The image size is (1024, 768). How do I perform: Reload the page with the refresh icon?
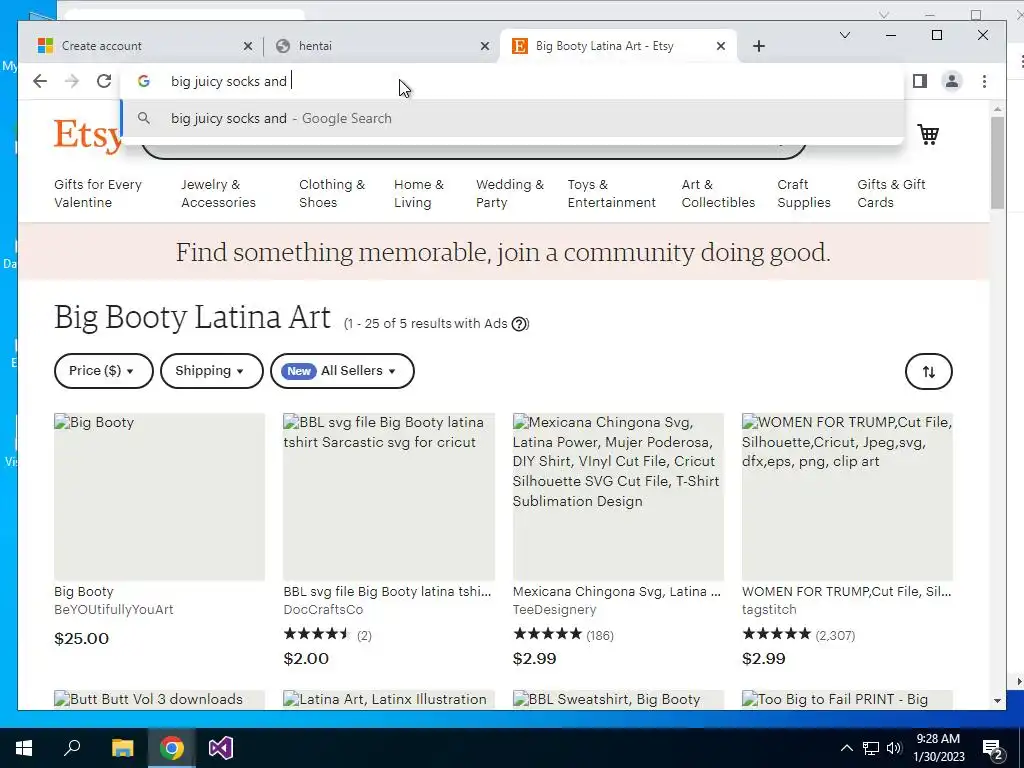pos(104,81)
